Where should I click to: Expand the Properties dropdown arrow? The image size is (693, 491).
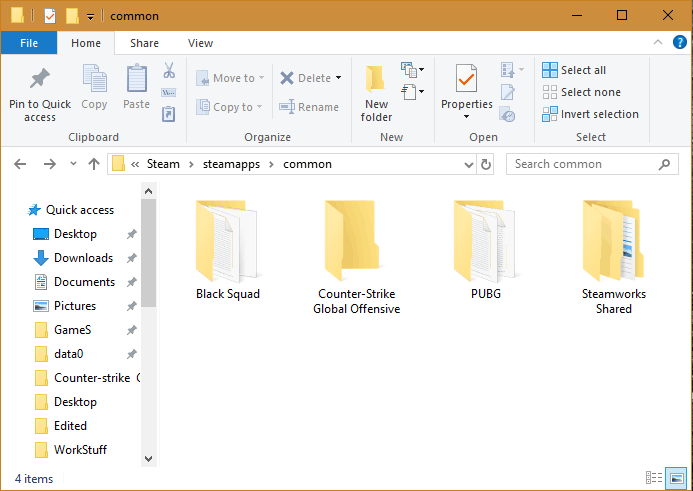(466, 117)
